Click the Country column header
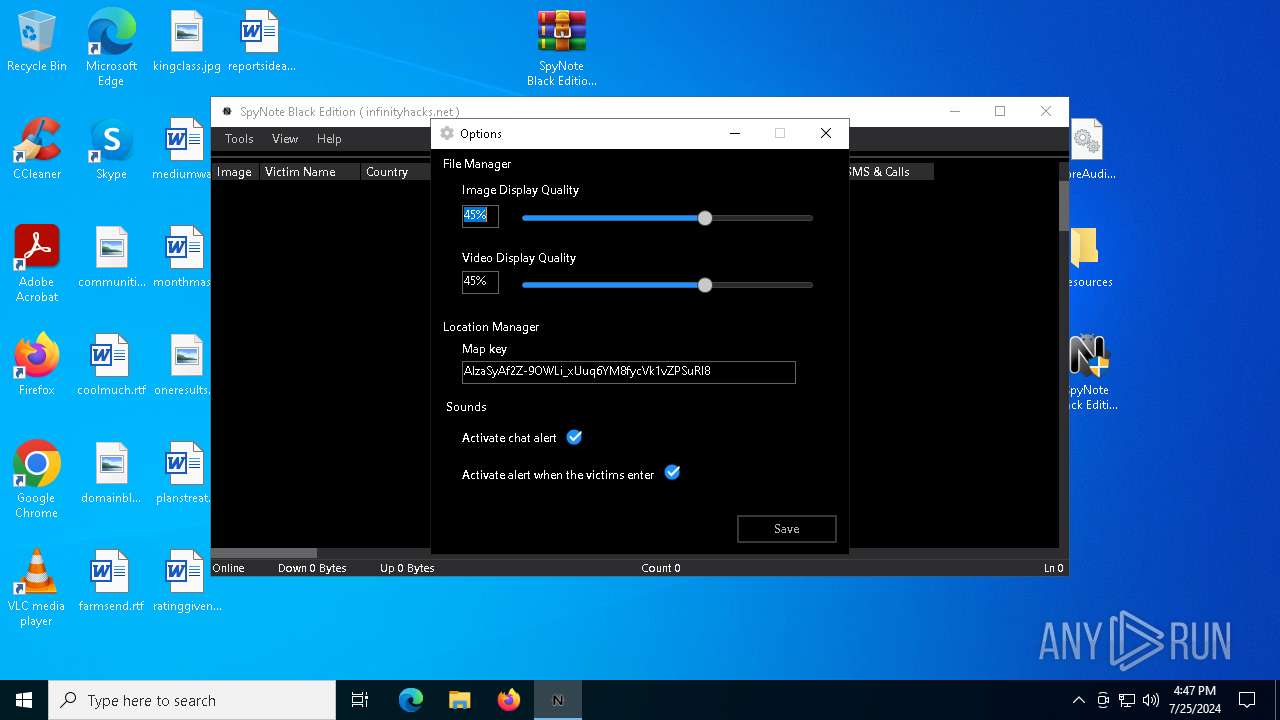Image resolution: width=1280 pixels, height=720 pixels. (x=396, y=172)
